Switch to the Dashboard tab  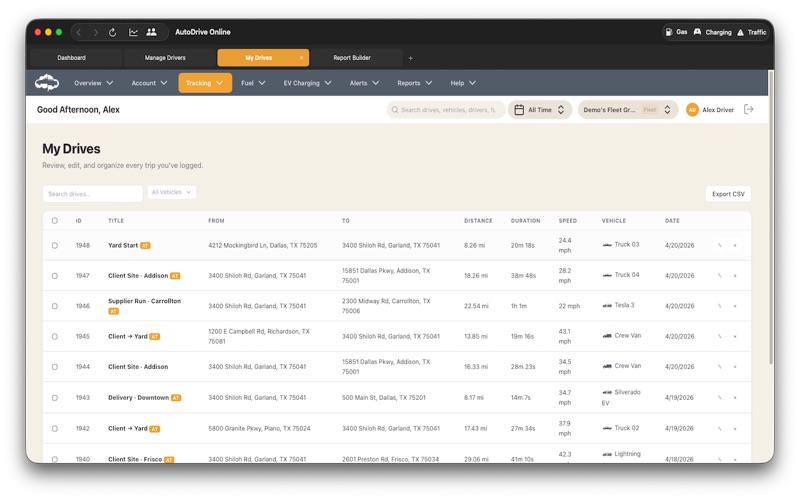tap(76, 58)
